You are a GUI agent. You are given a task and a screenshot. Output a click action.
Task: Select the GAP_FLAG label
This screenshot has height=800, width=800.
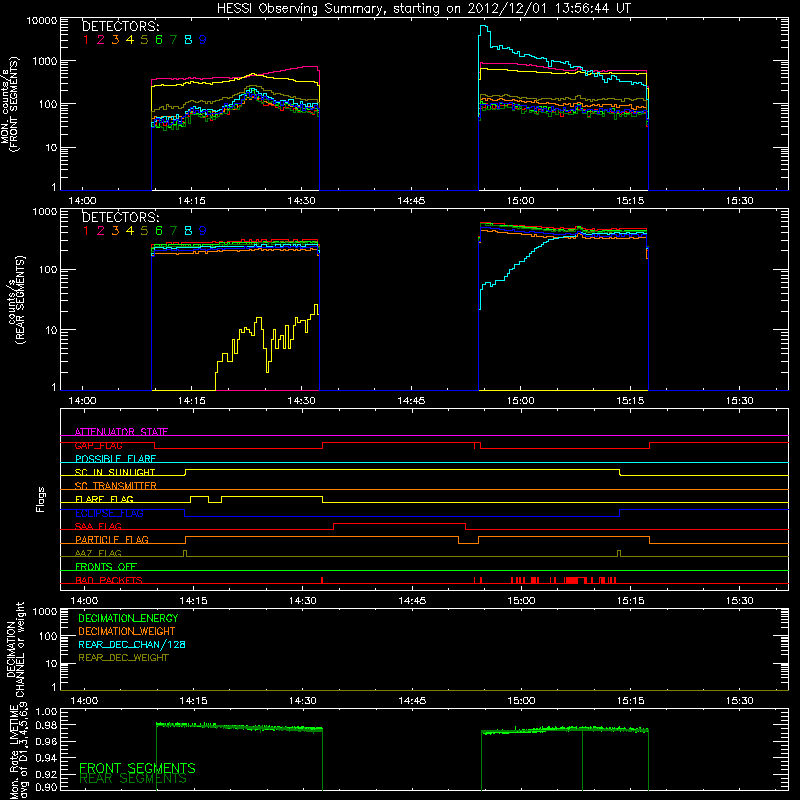[98, 445]
